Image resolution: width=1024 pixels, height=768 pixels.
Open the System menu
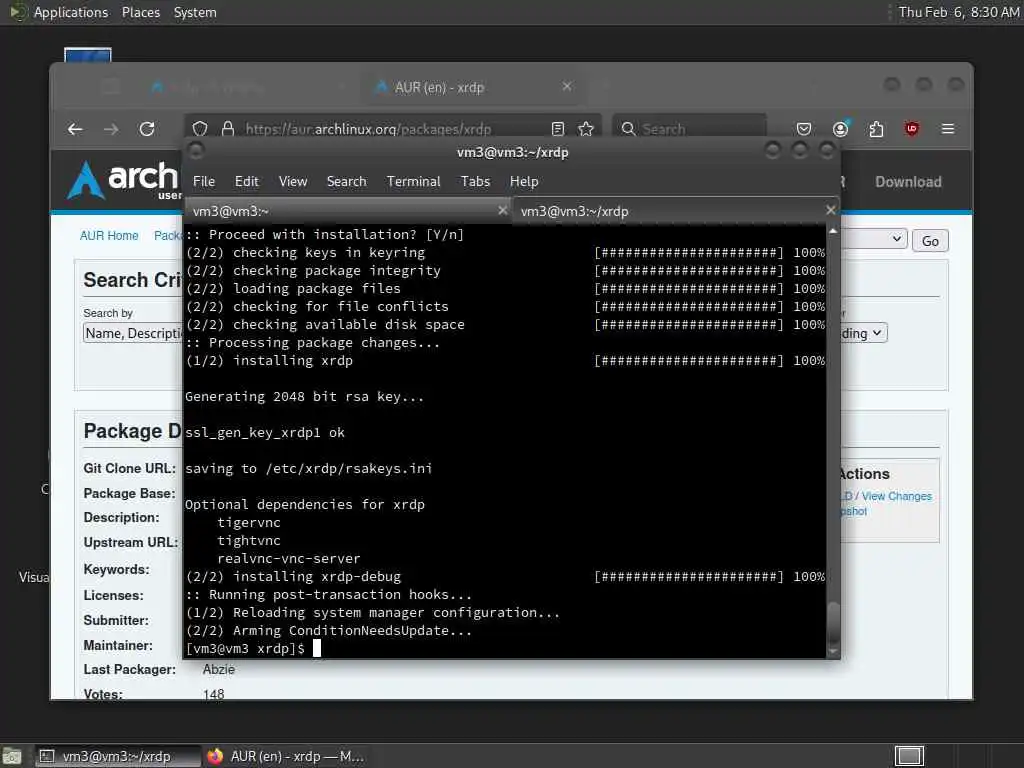tap(195, 12)
